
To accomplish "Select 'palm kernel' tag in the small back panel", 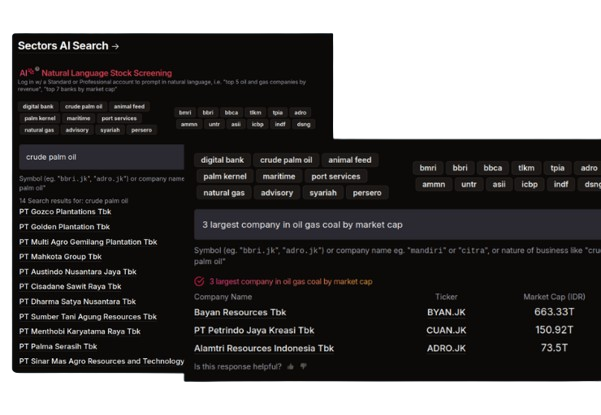I will point(40,118).
